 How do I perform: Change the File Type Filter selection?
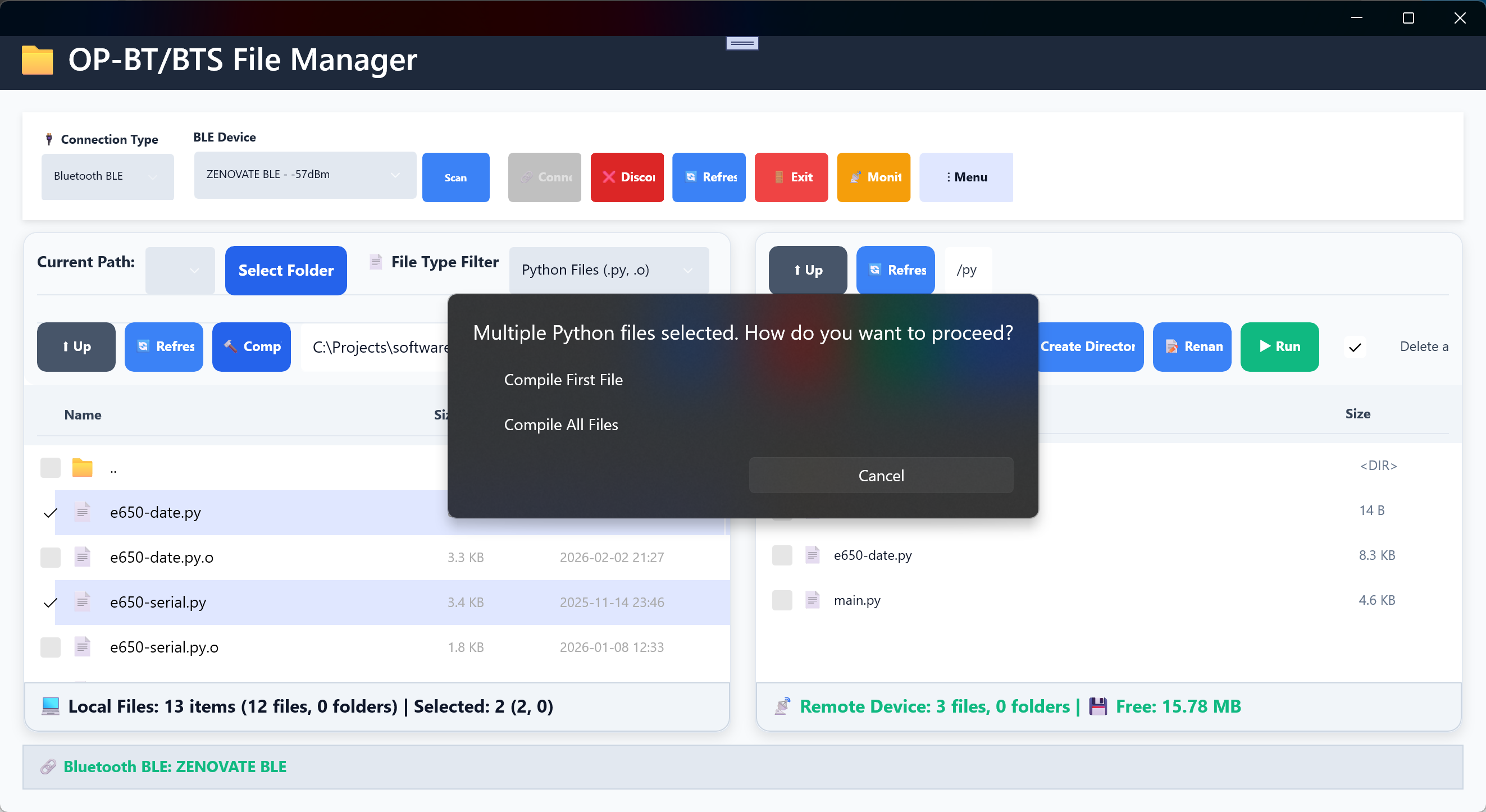coord(609,270)
